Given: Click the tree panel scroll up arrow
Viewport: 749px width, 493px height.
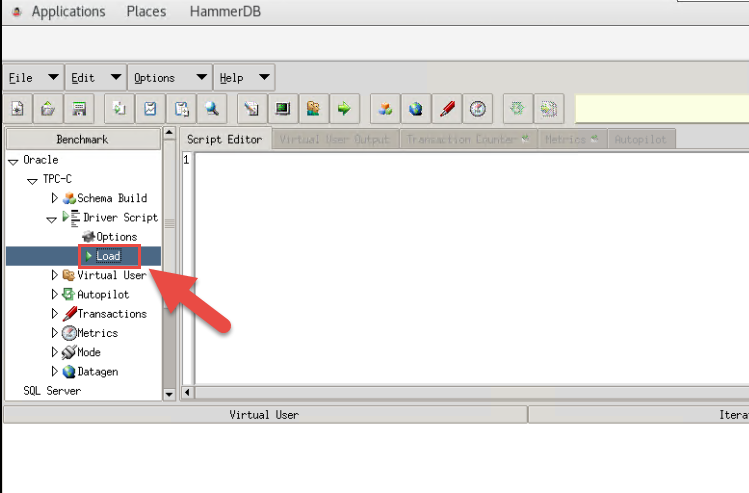Looking at the screenshot, I should (169, 133).
